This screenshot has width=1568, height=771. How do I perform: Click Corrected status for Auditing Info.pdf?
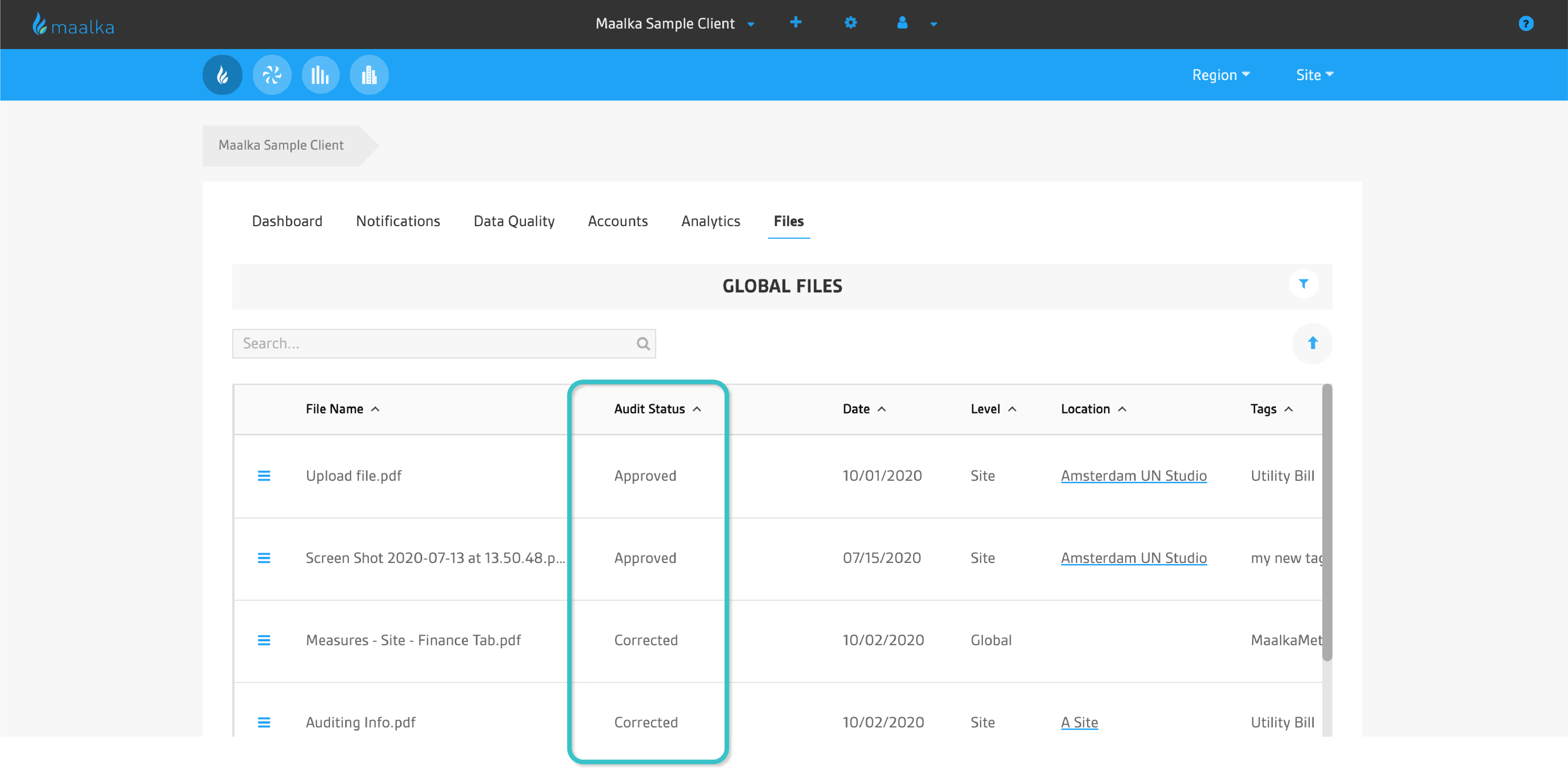pyautogui.click(x=645, y=722)
